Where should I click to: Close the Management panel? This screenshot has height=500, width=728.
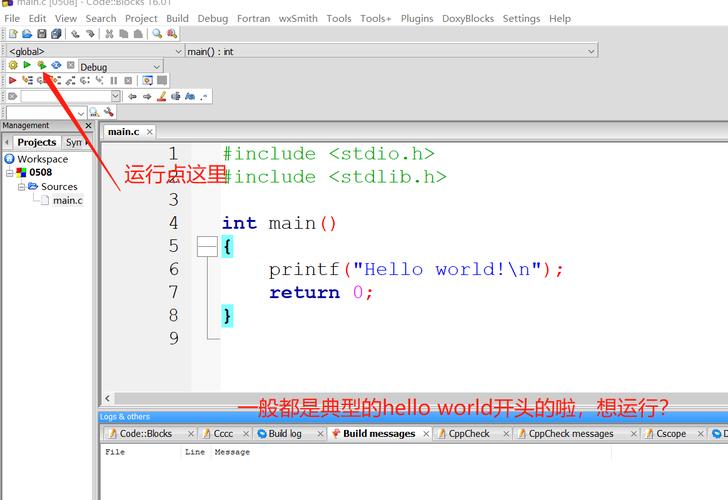pyautogui.click(x=88, y=126)
